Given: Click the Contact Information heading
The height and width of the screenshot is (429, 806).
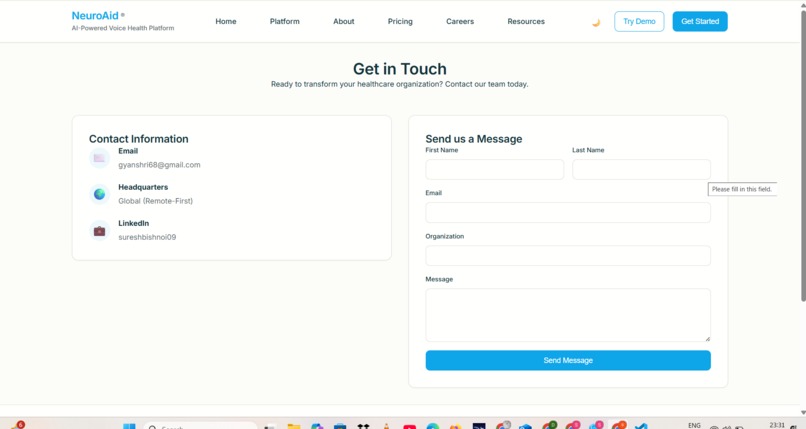Looking at the screenshot, I should pyautogui.click(x=139, y=139).
